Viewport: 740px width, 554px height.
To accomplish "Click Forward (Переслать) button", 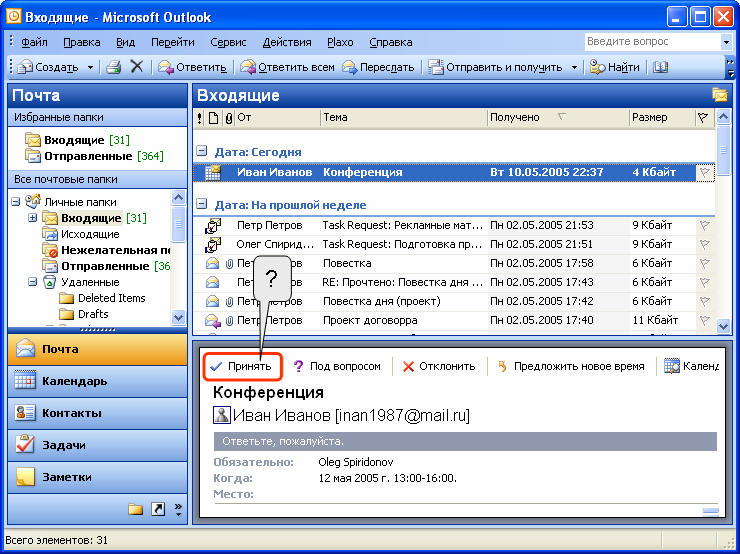I will 378,67.
